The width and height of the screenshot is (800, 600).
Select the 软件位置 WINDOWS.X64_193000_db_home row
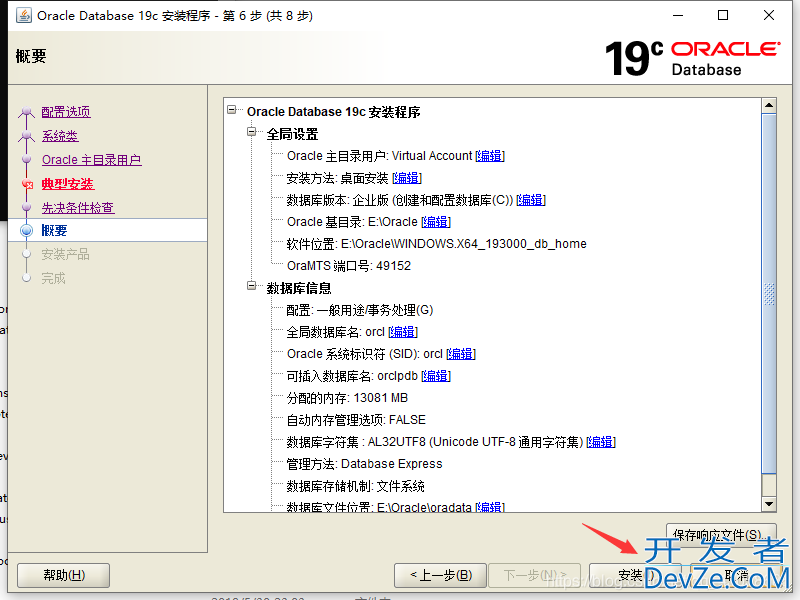pyautogui.click(x=436, y=244)
